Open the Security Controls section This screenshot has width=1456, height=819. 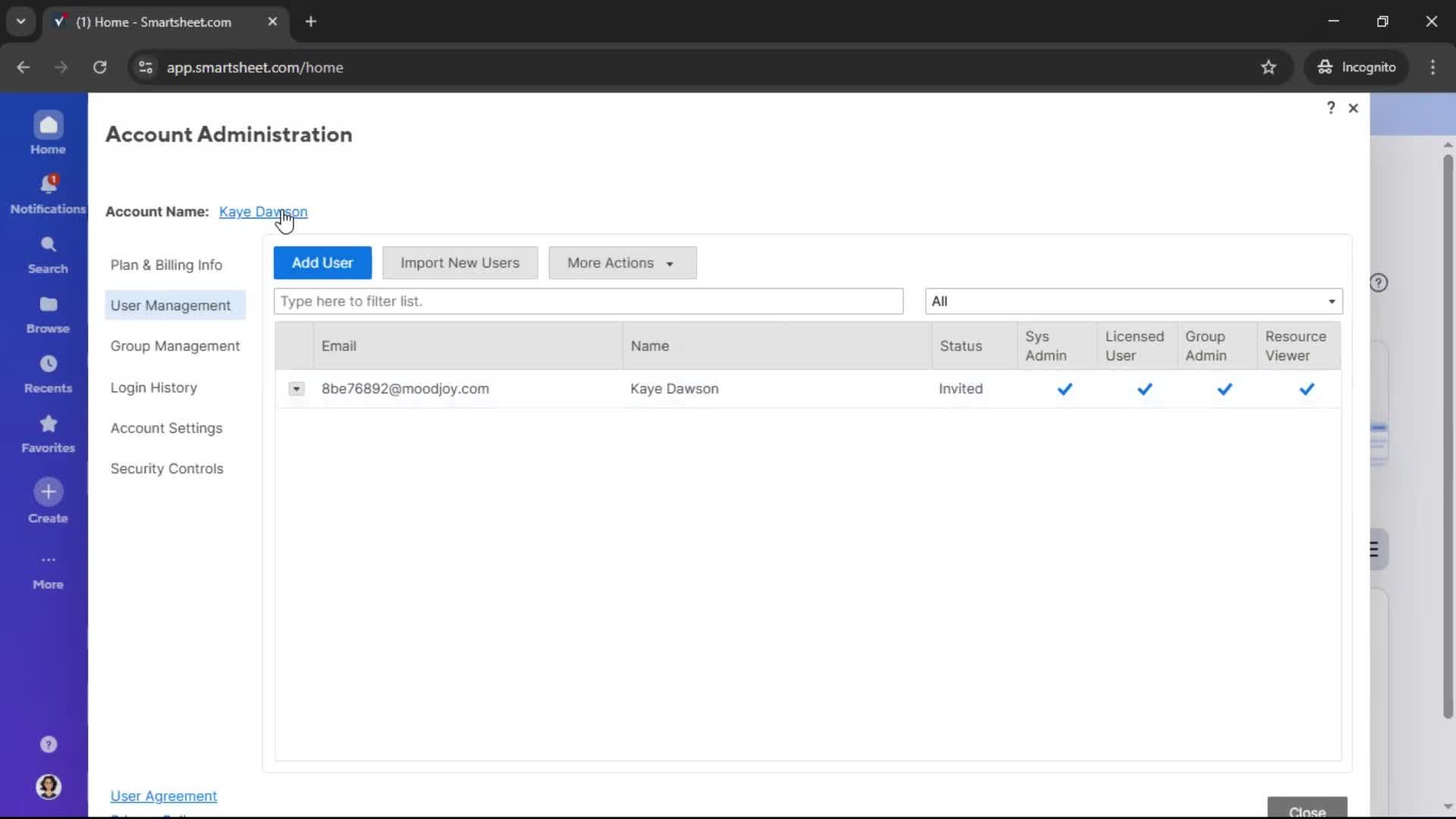coord(167,469)
